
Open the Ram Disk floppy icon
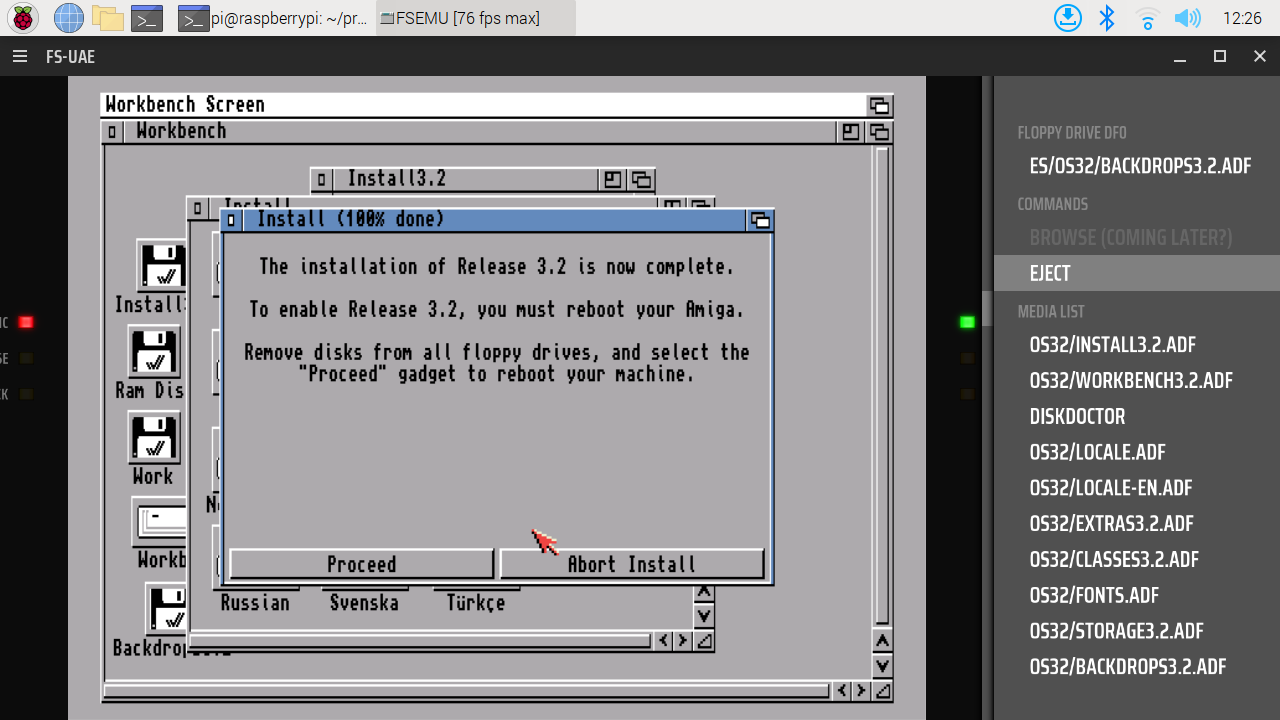pyautogui.click(x=155, y=353)
